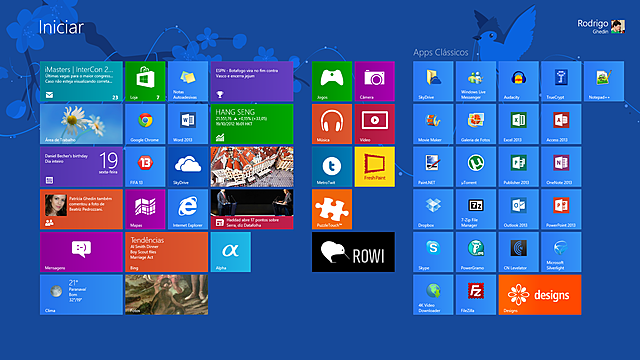Launch CN Levelator tile
This screenshot has height=360, width=640.
click(x=518, y=252)
